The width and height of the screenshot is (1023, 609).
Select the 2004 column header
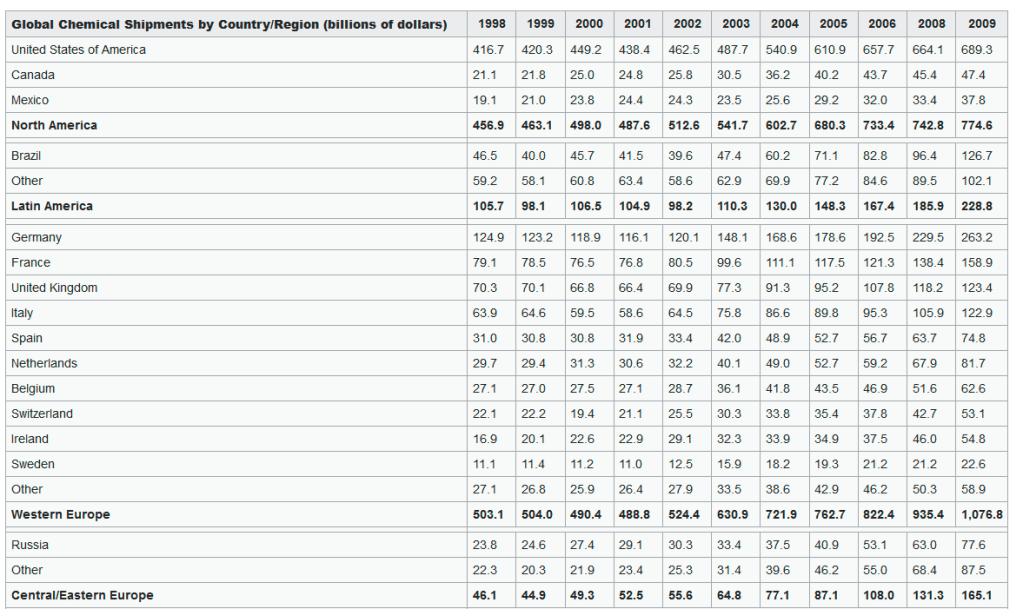coord(785,24)
